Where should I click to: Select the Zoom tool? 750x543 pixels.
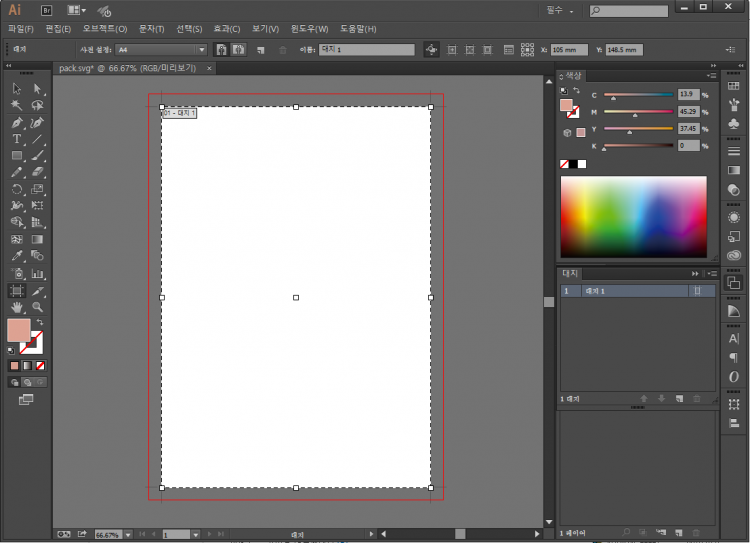point(37,307)
